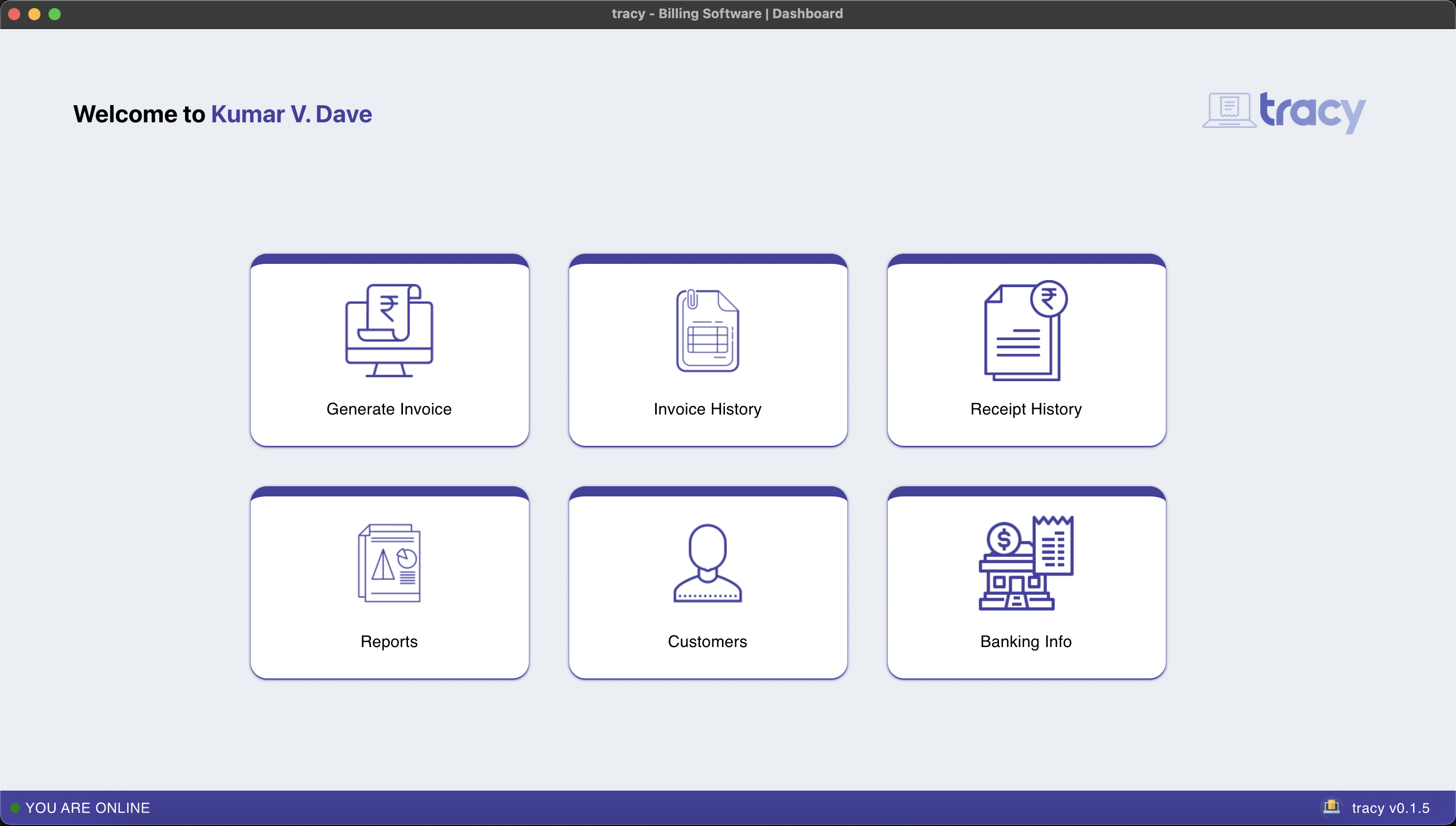This screenshot has height=826, width=1456.
Task: Click the Receipt History rupee document icon
Action: [1025, 330]
